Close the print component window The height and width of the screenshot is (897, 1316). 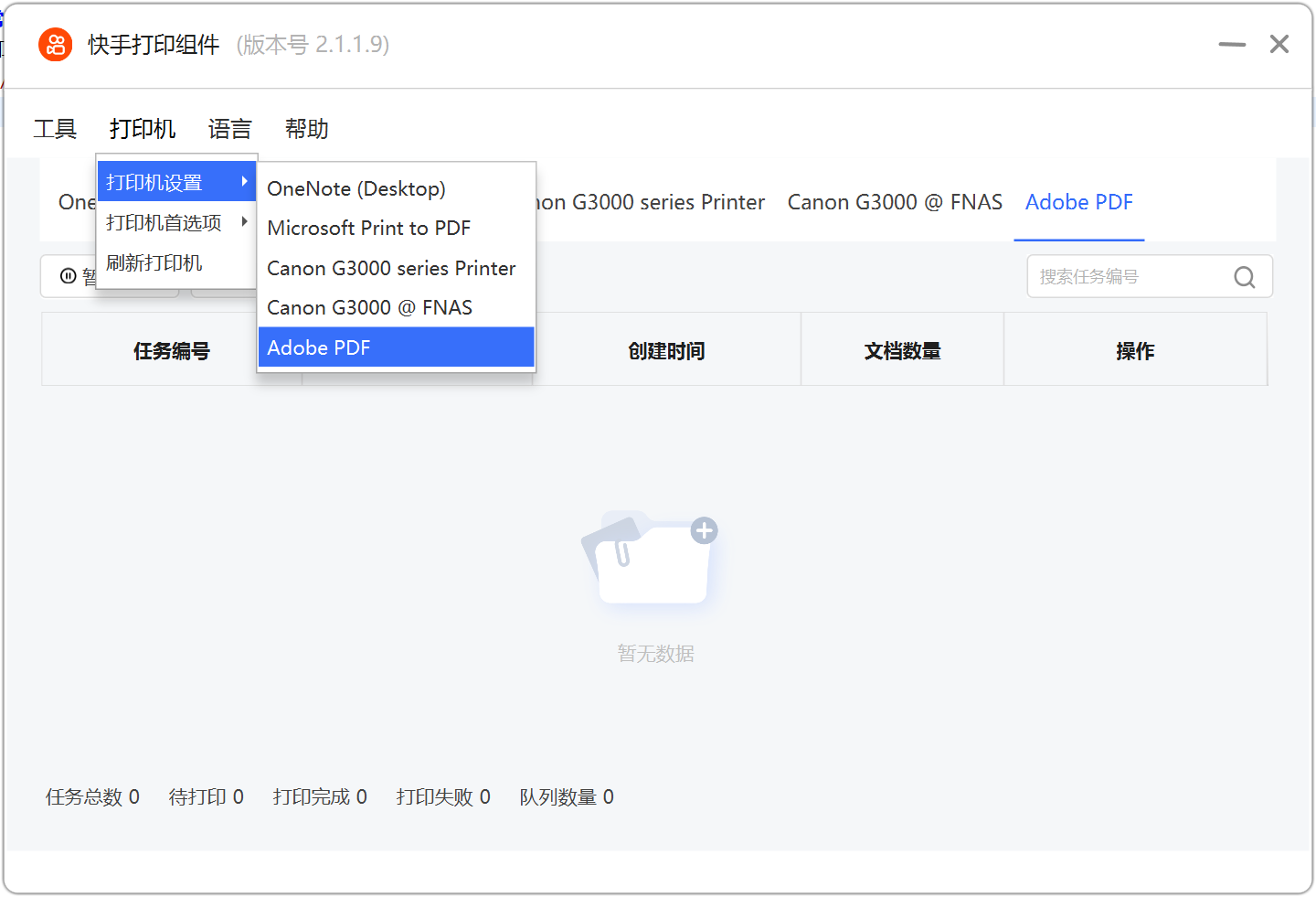tap(1279, 44)
